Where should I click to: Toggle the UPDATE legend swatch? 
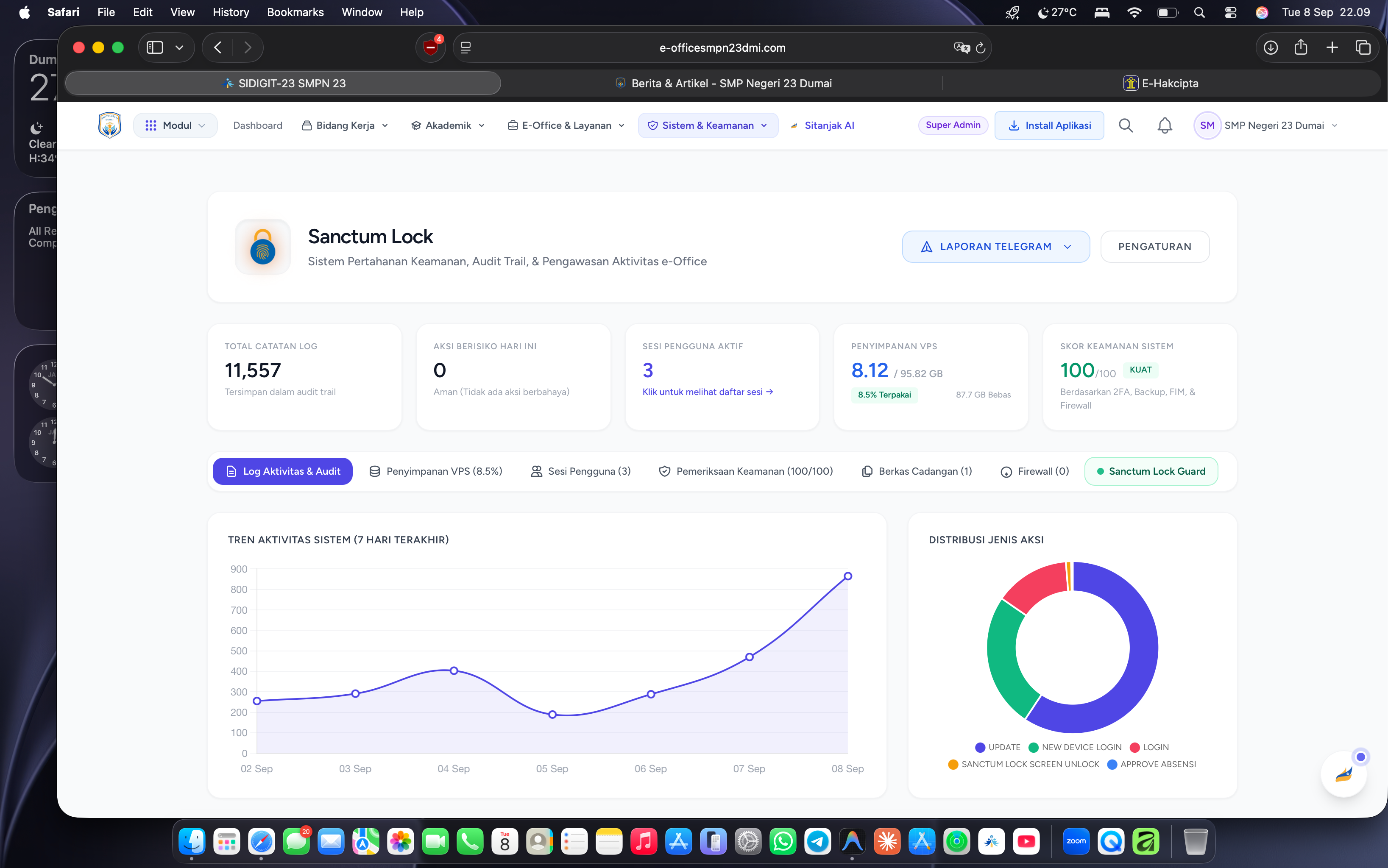[x=980, y=747]
